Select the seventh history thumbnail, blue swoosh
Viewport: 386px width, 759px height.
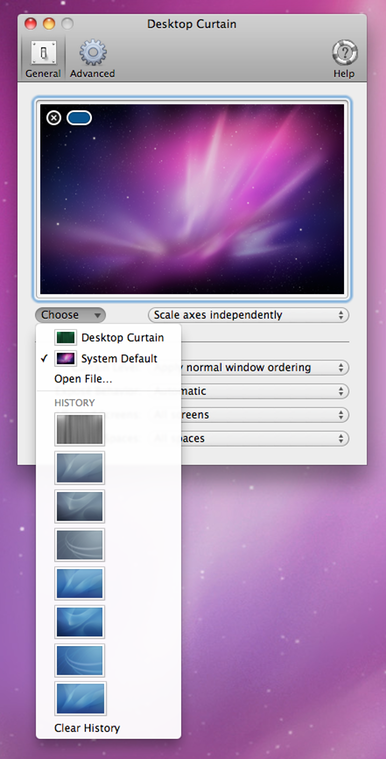point(79,660)
